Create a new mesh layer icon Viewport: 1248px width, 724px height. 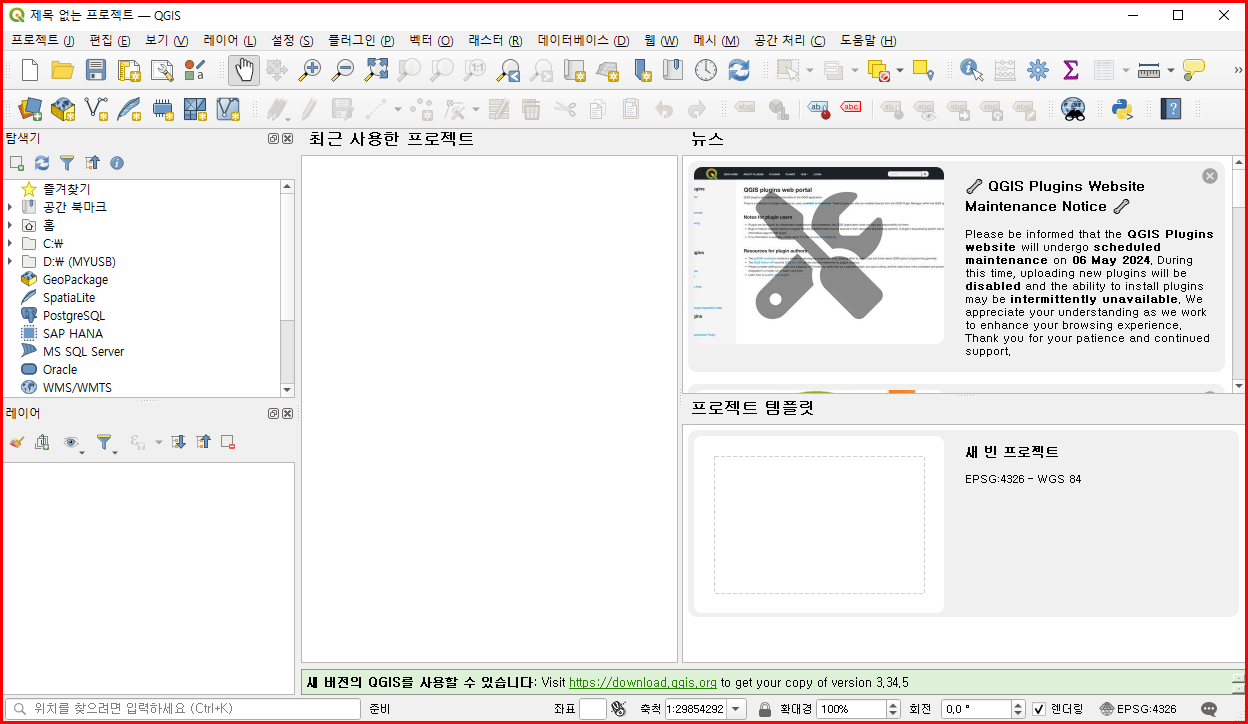(x=195, y=108)
